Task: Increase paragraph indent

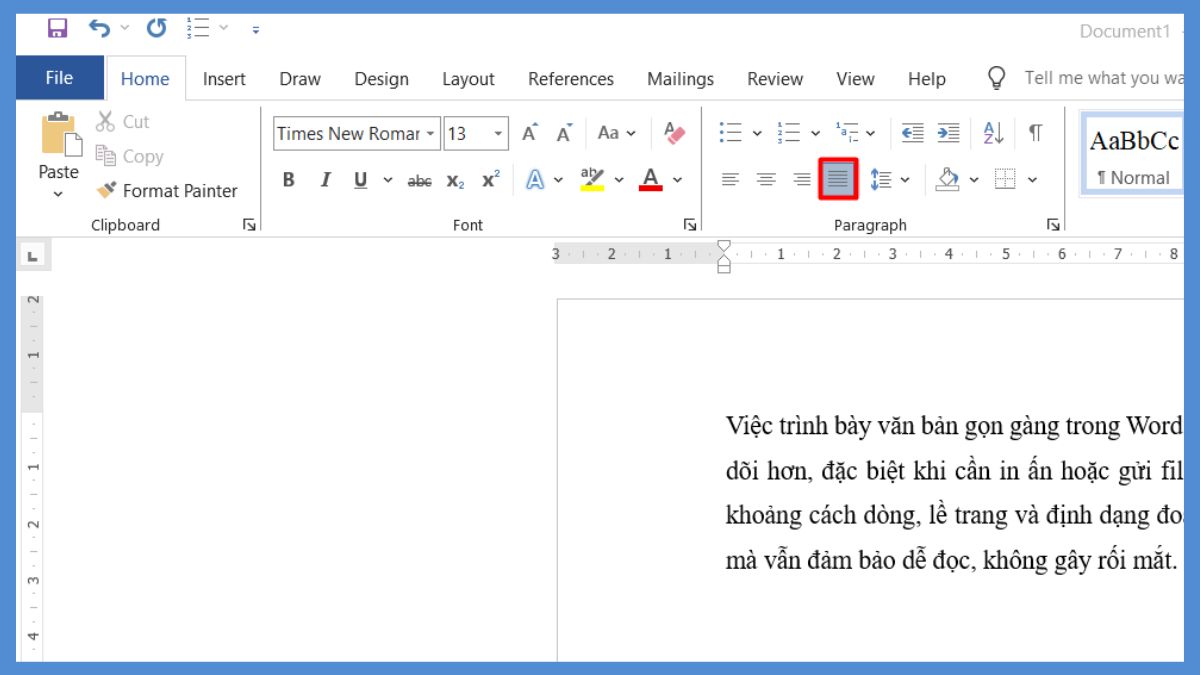Action: coord(948,132)
